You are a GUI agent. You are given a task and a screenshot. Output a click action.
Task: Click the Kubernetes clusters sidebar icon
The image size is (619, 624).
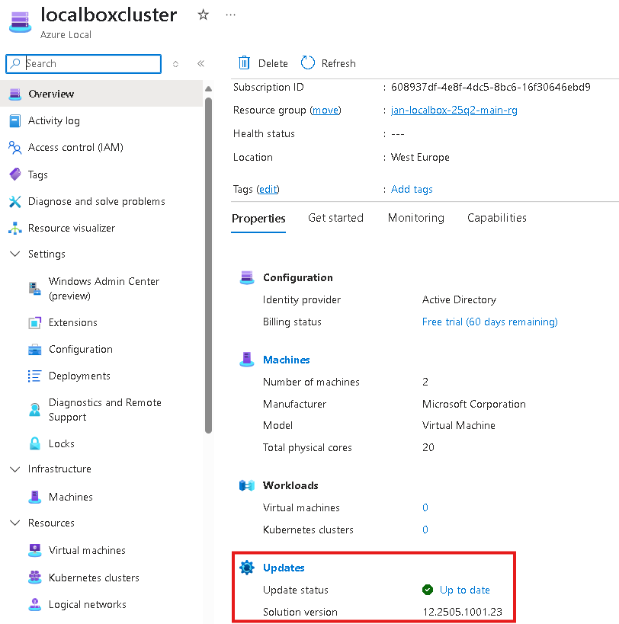tap(35, 577)
